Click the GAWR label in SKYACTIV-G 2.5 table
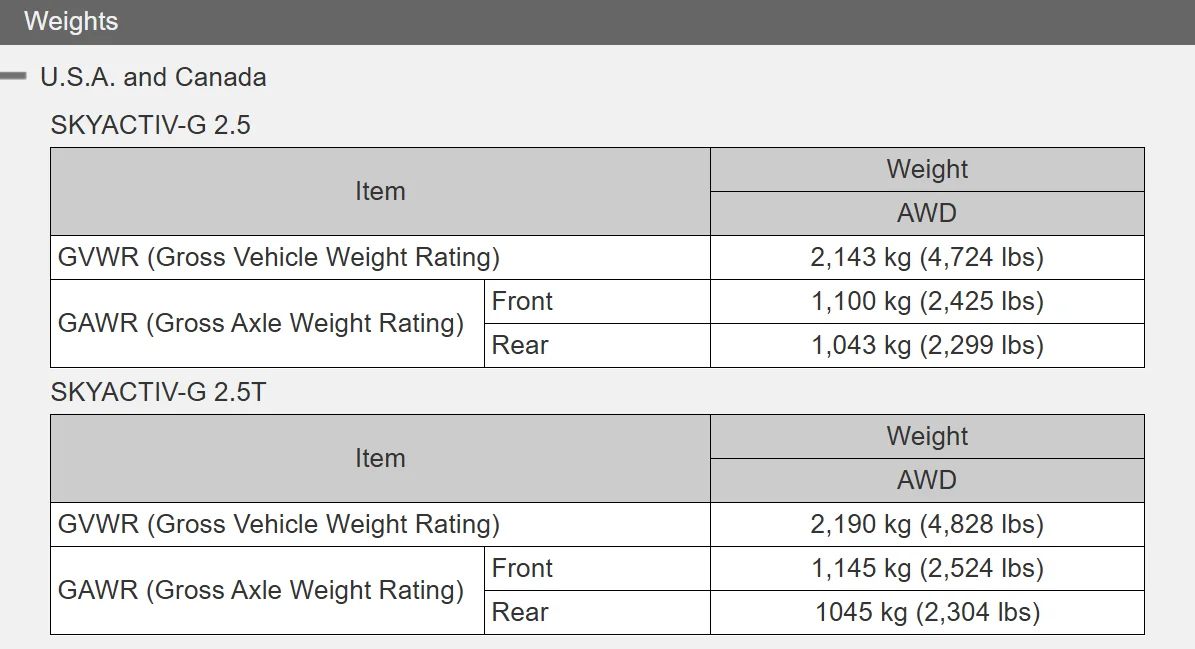Screen dimensions: 1195x649 (x=261, y=323)
